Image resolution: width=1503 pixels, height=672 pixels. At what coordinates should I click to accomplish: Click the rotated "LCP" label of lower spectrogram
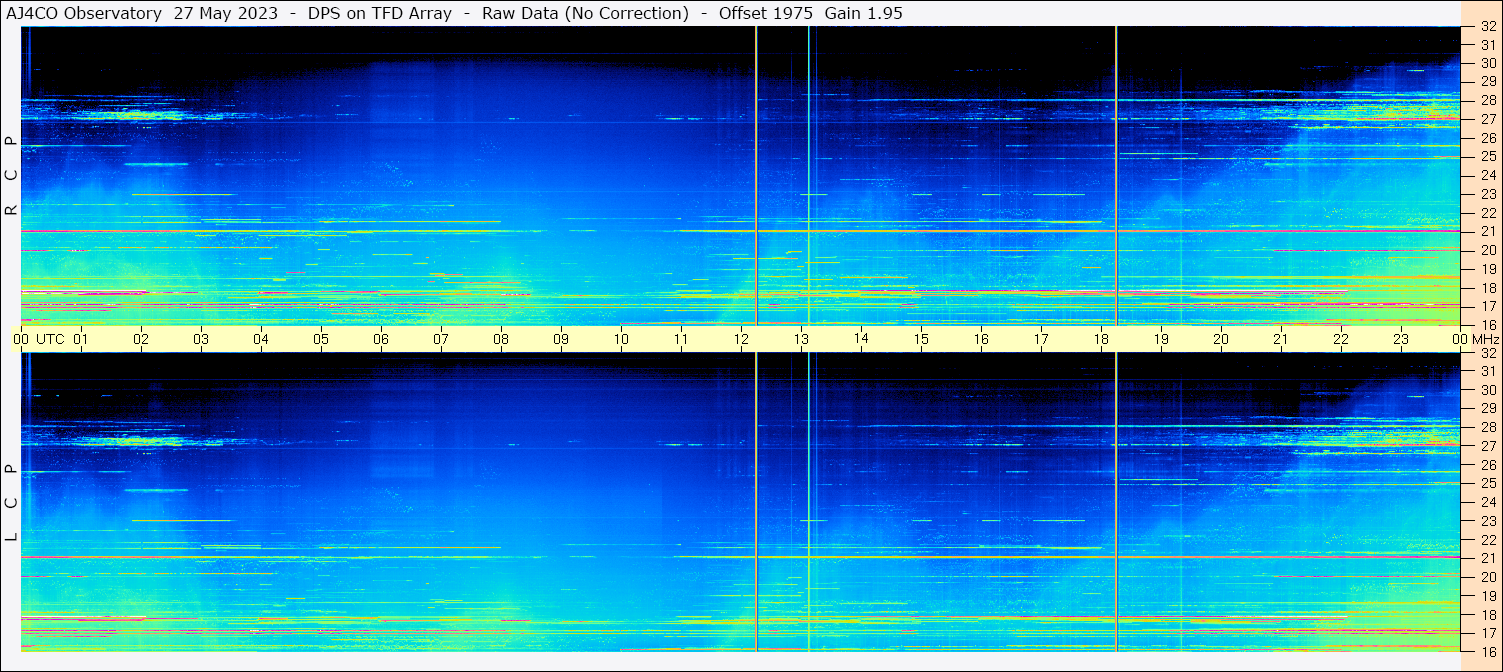(11, 502)
